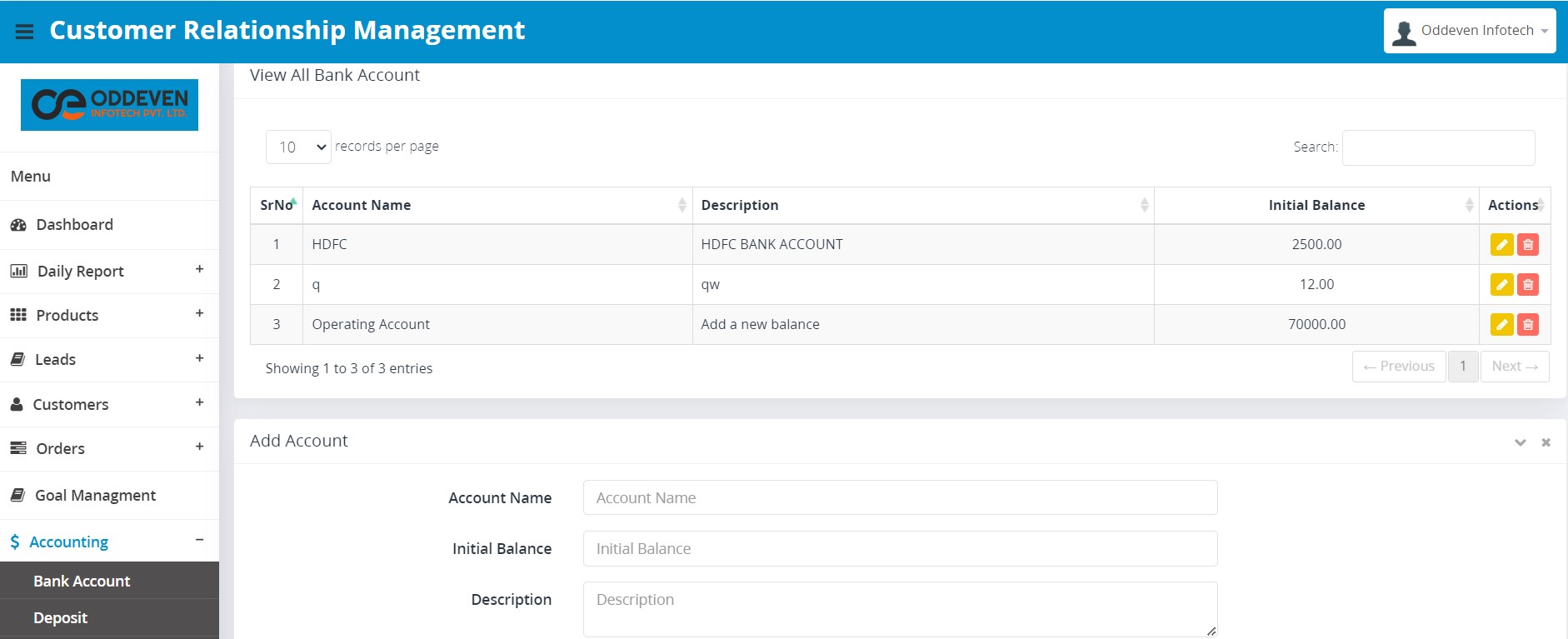The image size is (1568, 639).
Task: Click the hamburger menu icon in header
Action: pyautogui.click(x=24, y=32)
